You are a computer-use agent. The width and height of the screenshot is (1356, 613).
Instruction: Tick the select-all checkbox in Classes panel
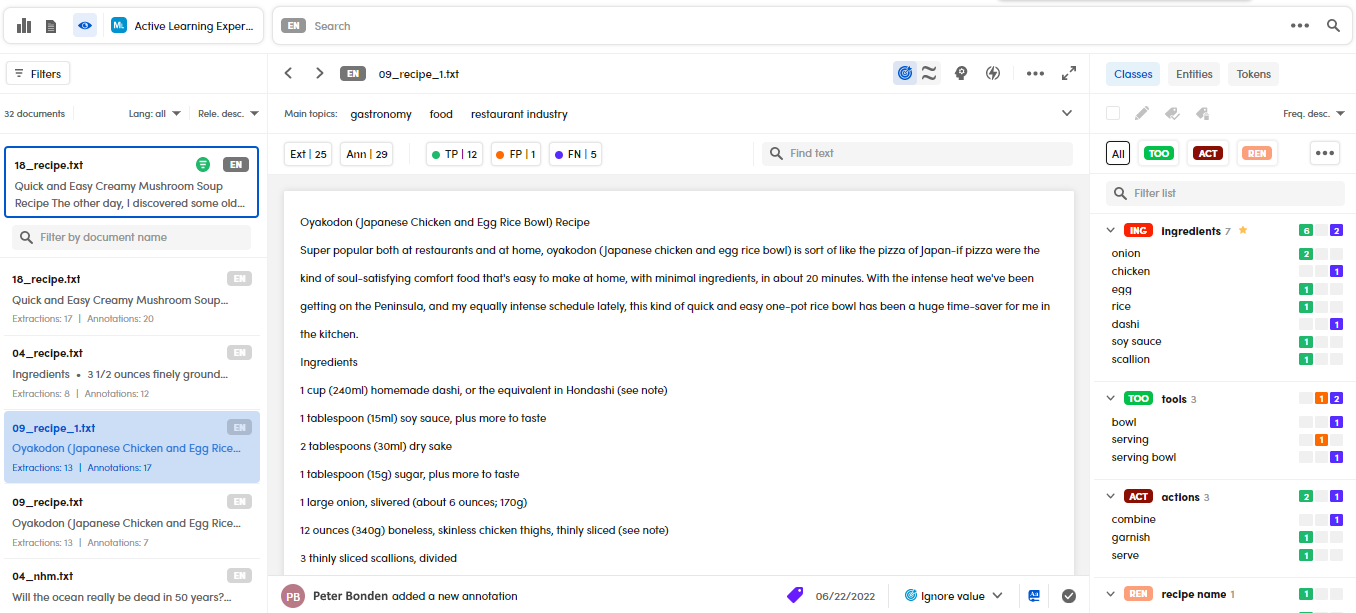point(1113,113)
